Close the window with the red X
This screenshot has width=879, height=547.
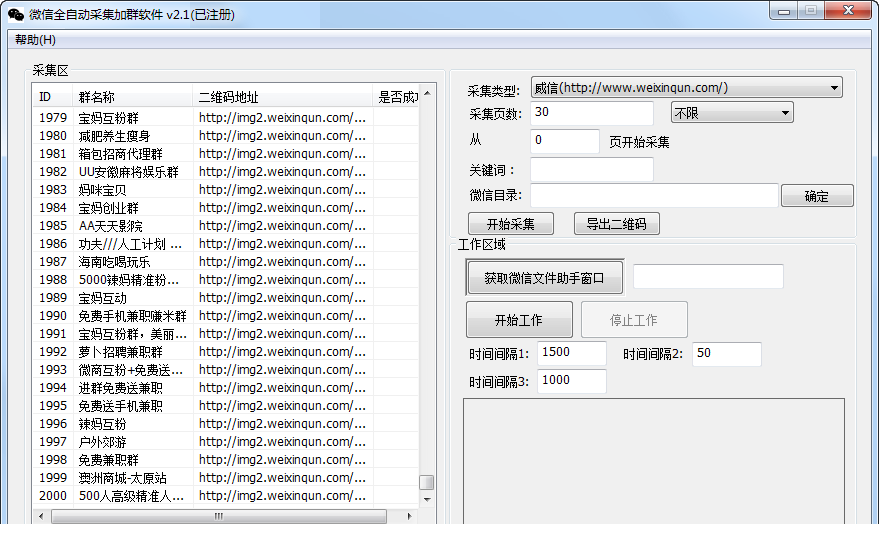coord(848,11)
